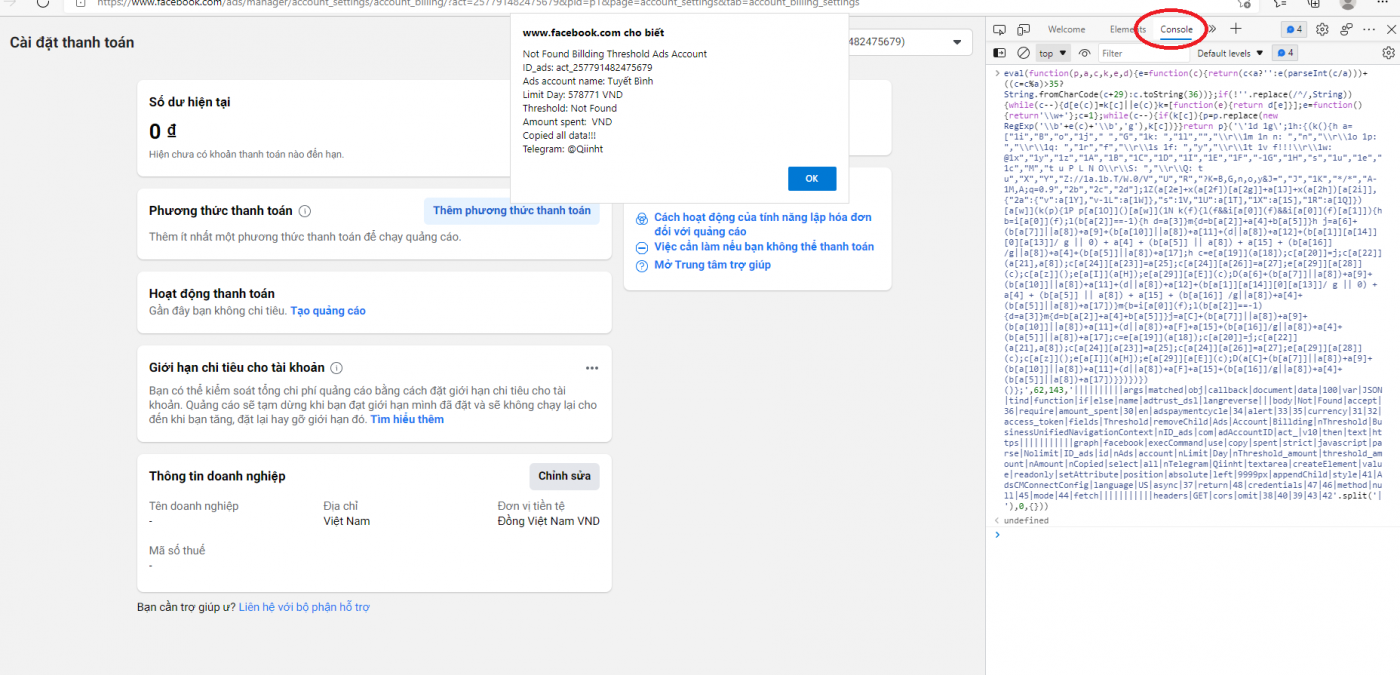Switch to the Welcome tab
The image size is (1400, 675).
click(1066, 30)
